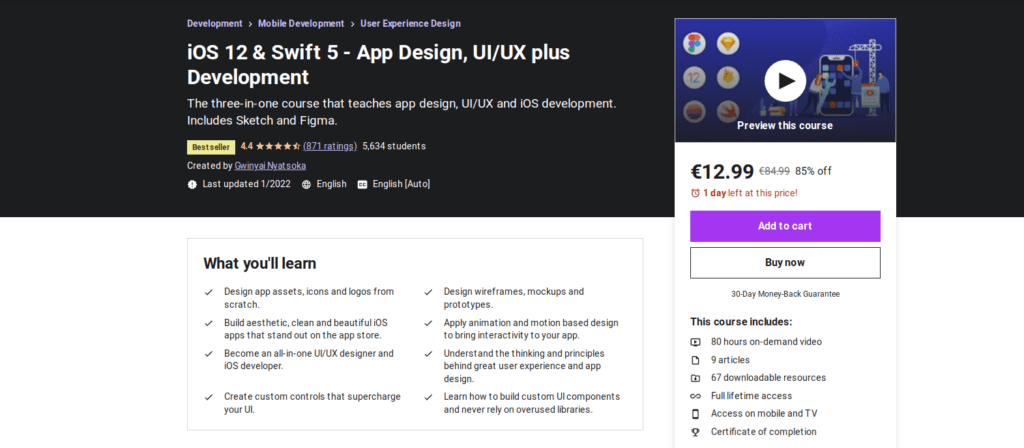The image size is (1024, 448).
Task: Click checkmark beside Design wireframes item
Action: click(428, 292)
